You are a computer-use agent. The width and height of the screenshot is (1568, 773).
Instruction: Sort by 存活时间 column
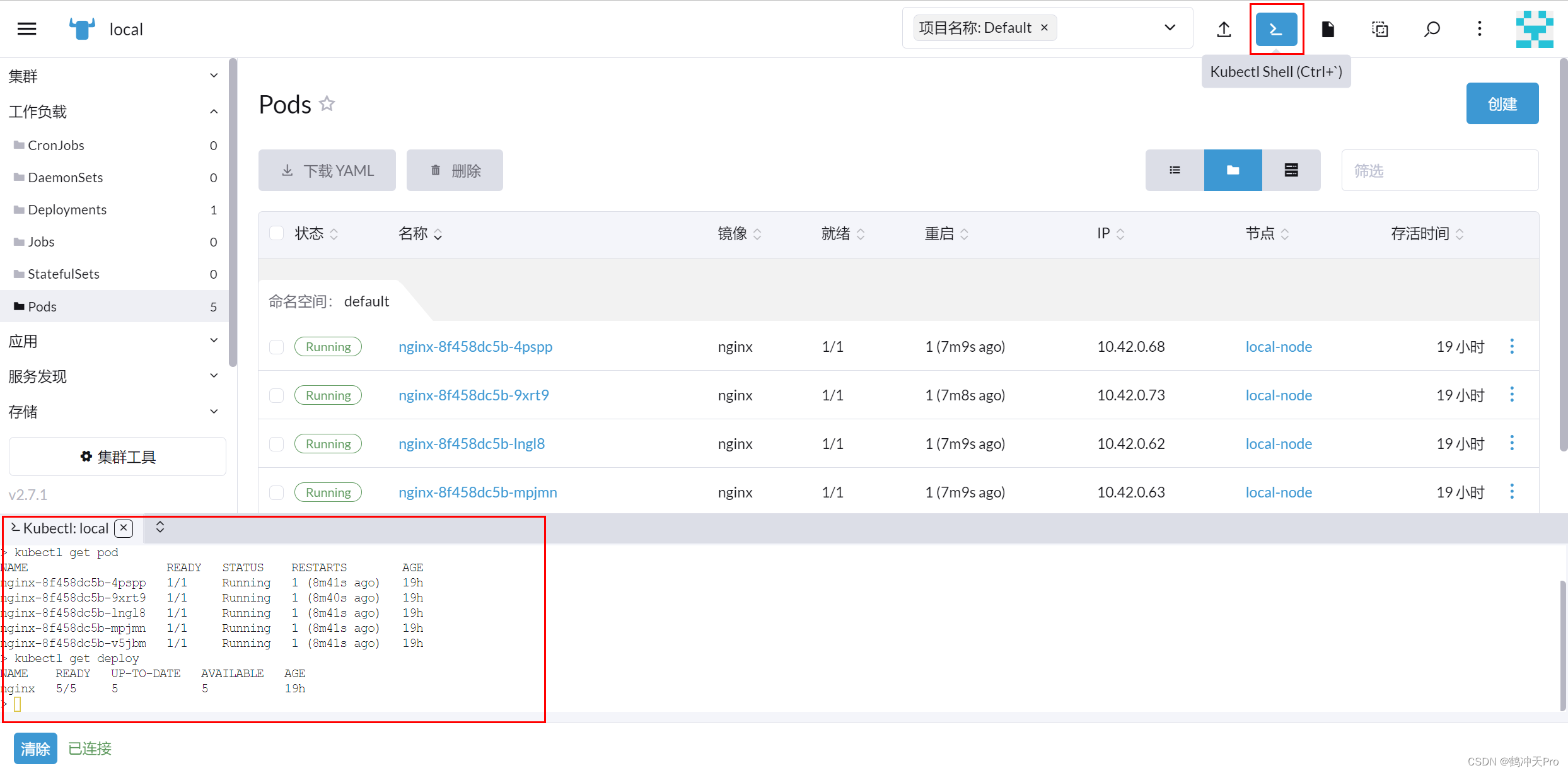tap(1427, 234)
